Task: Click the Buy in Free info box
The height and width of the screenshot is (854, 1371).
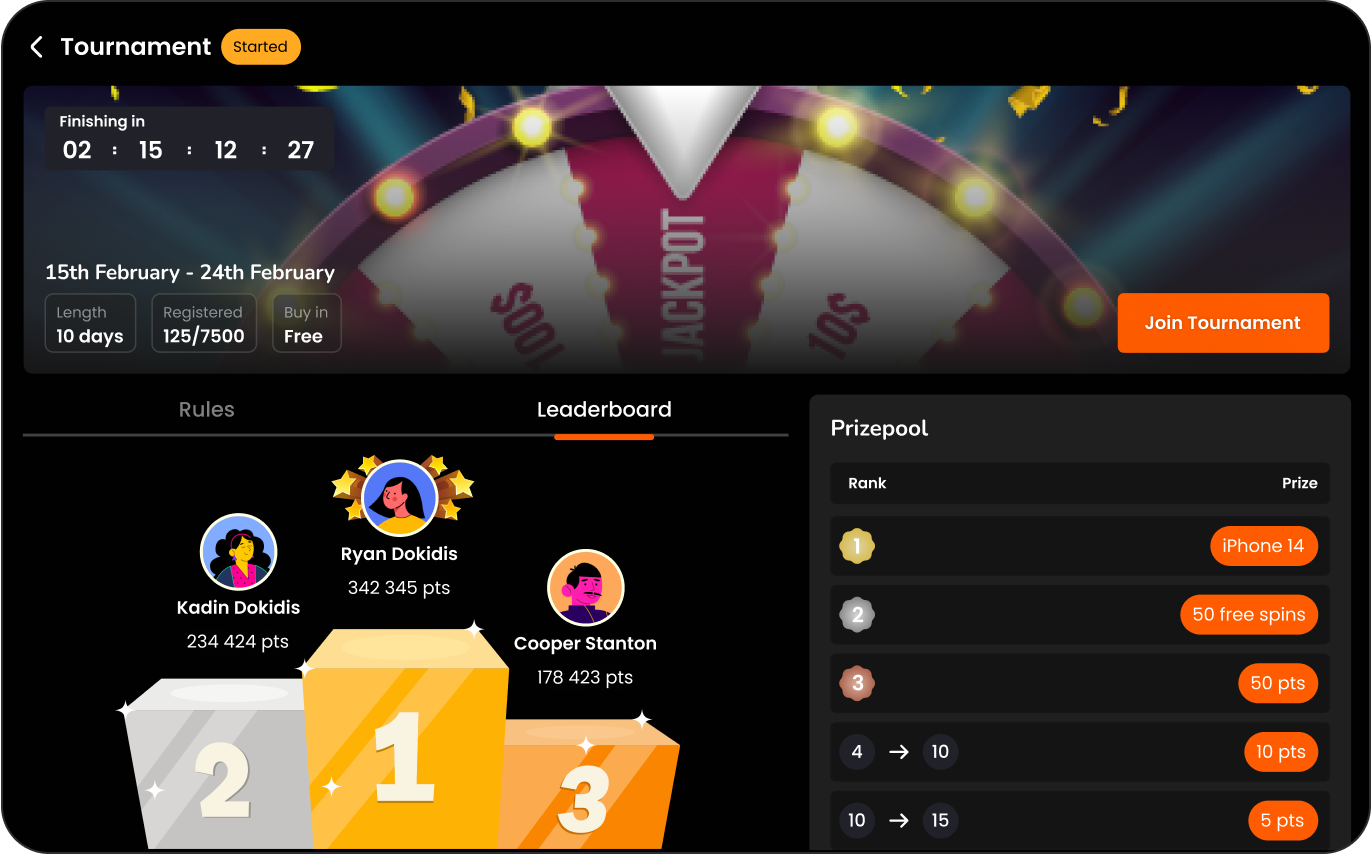Action: tap(306, 323)
